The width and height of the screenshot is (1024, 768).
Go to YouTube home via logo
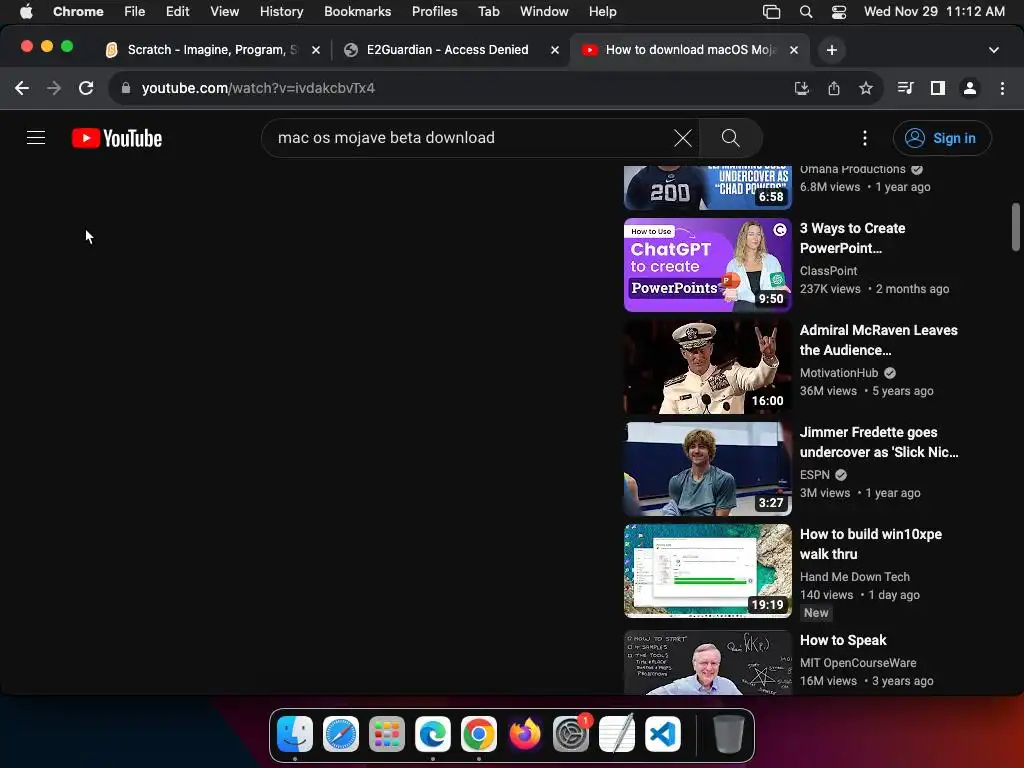click(117, 138)
